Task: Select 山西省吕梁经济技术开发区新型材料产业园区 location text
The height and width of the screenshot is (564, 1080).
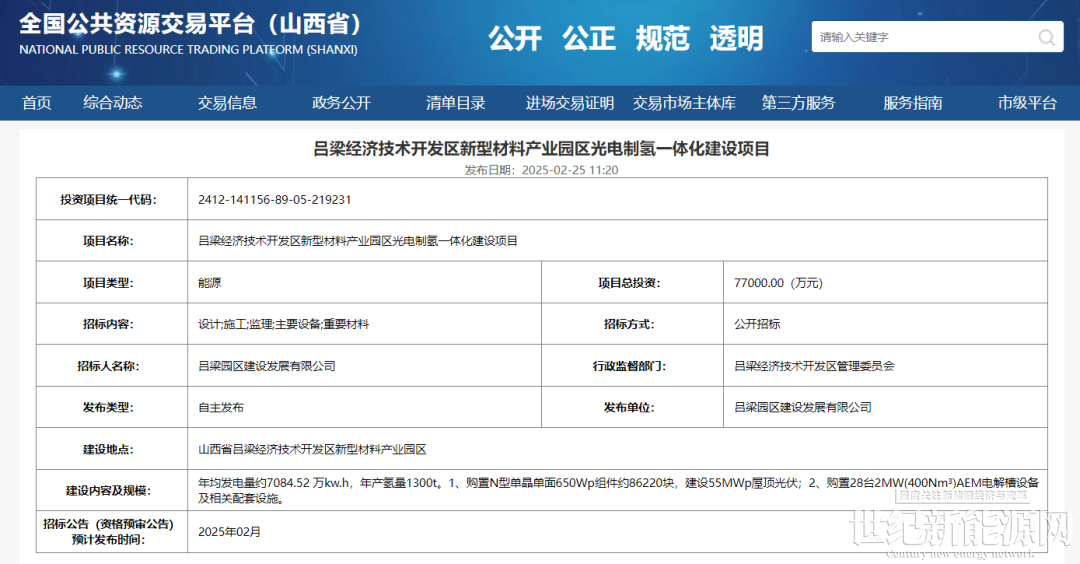Action: pos(312,450)
